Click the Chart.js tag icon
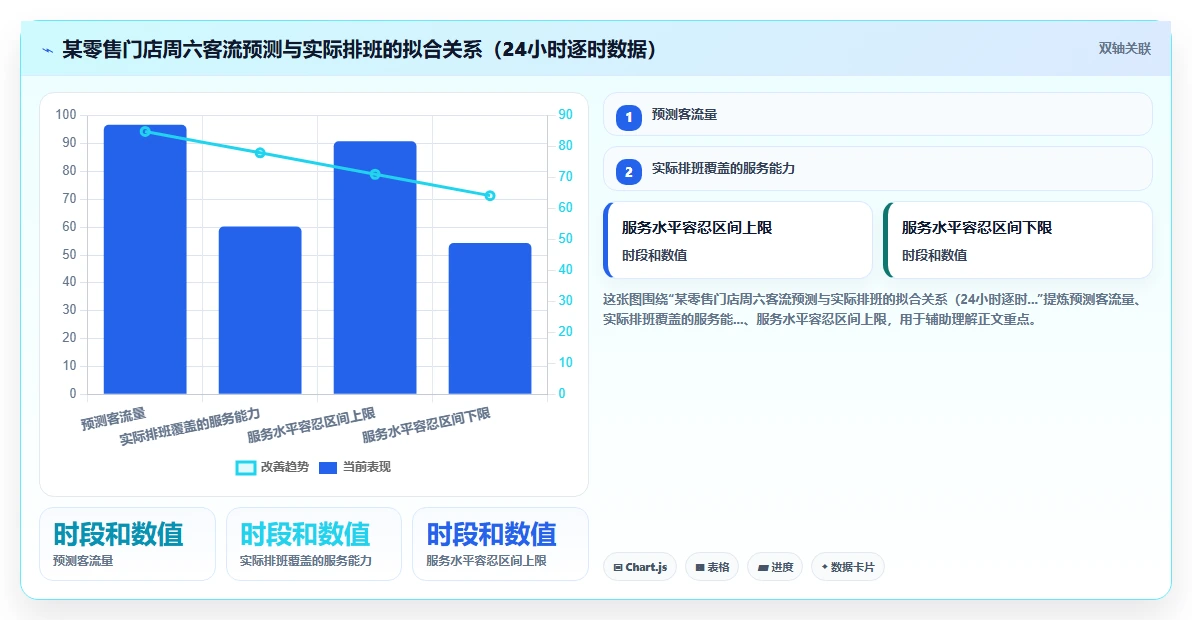The image size is (1192, 620). pyautogui.click(x=618, y=568)
